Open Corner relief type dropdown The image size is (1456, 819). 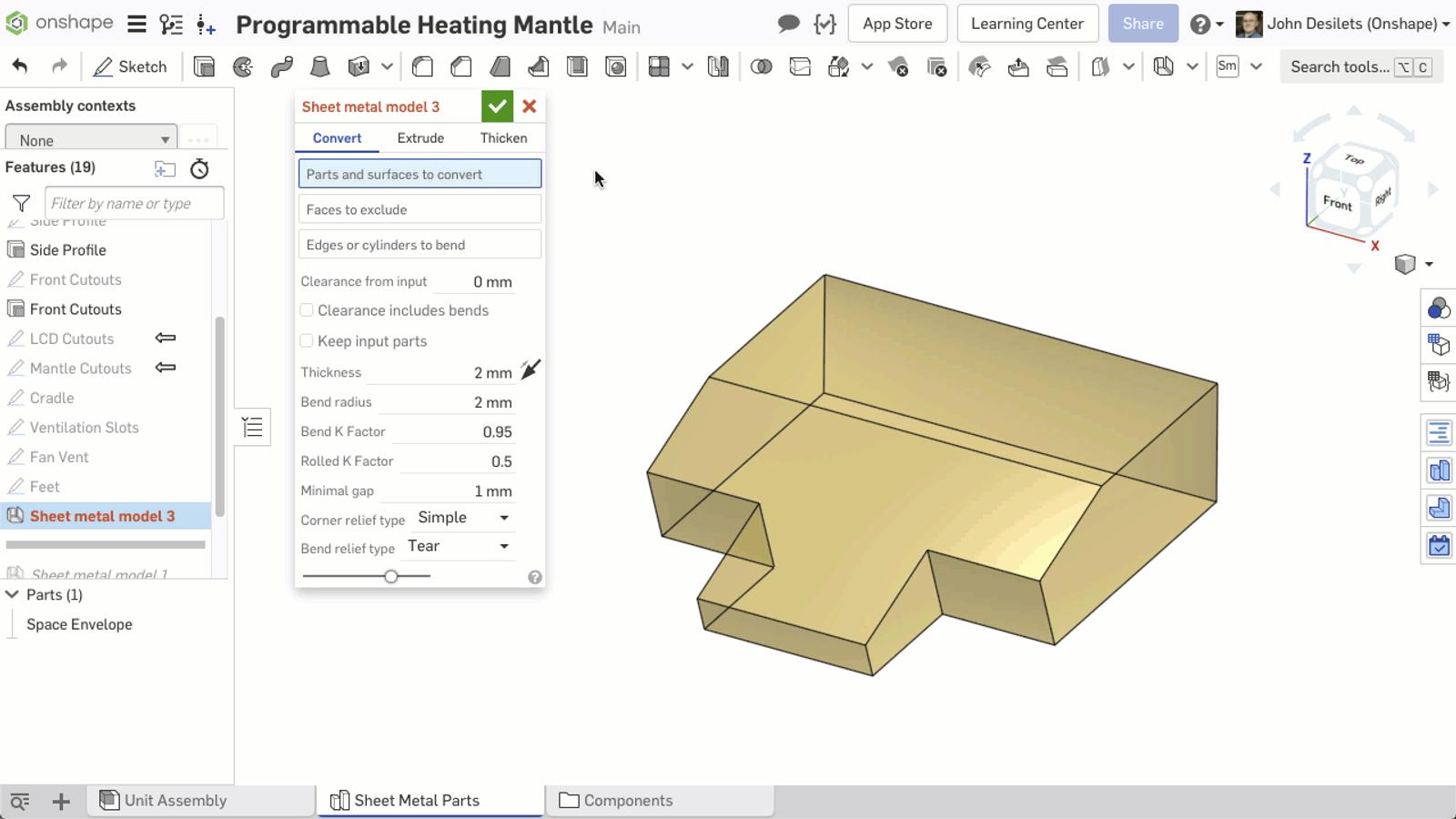pos(463,518)
